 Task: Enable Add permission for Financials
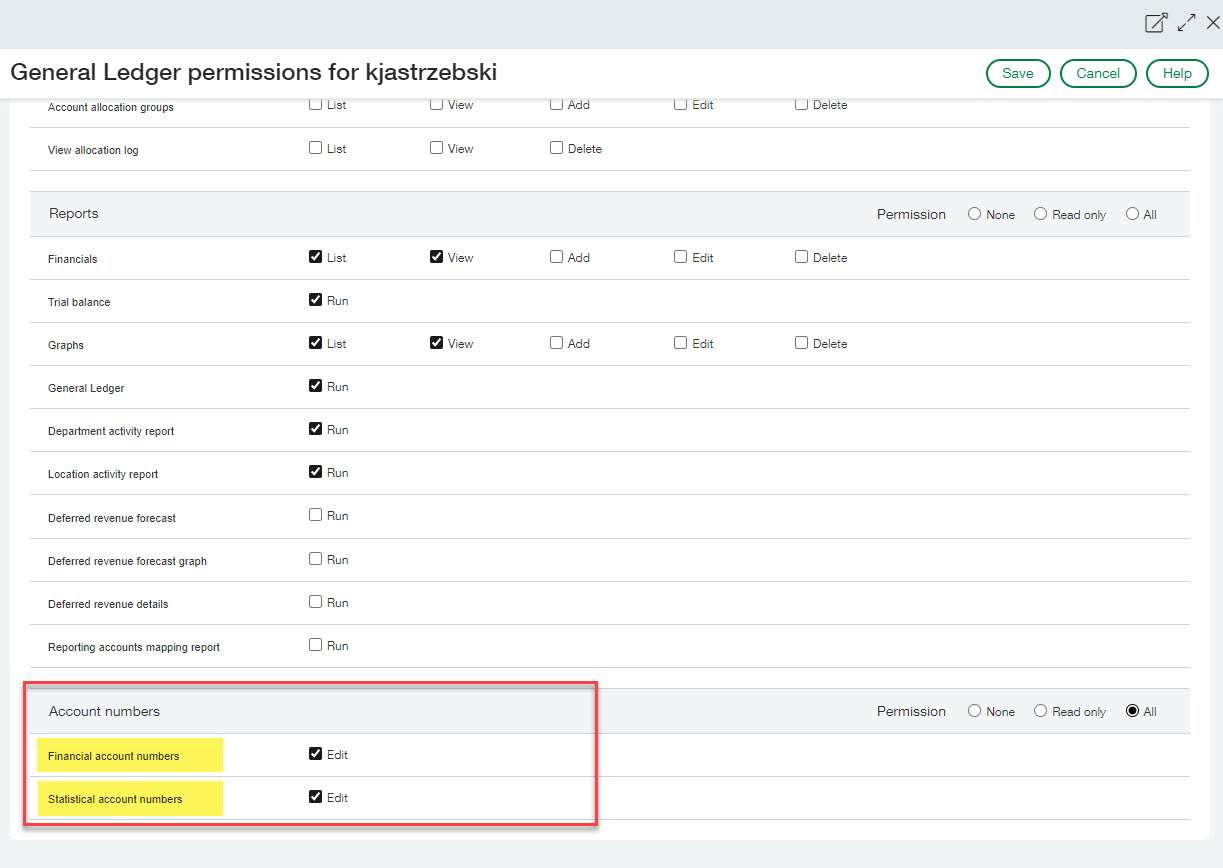click(556, 257)
